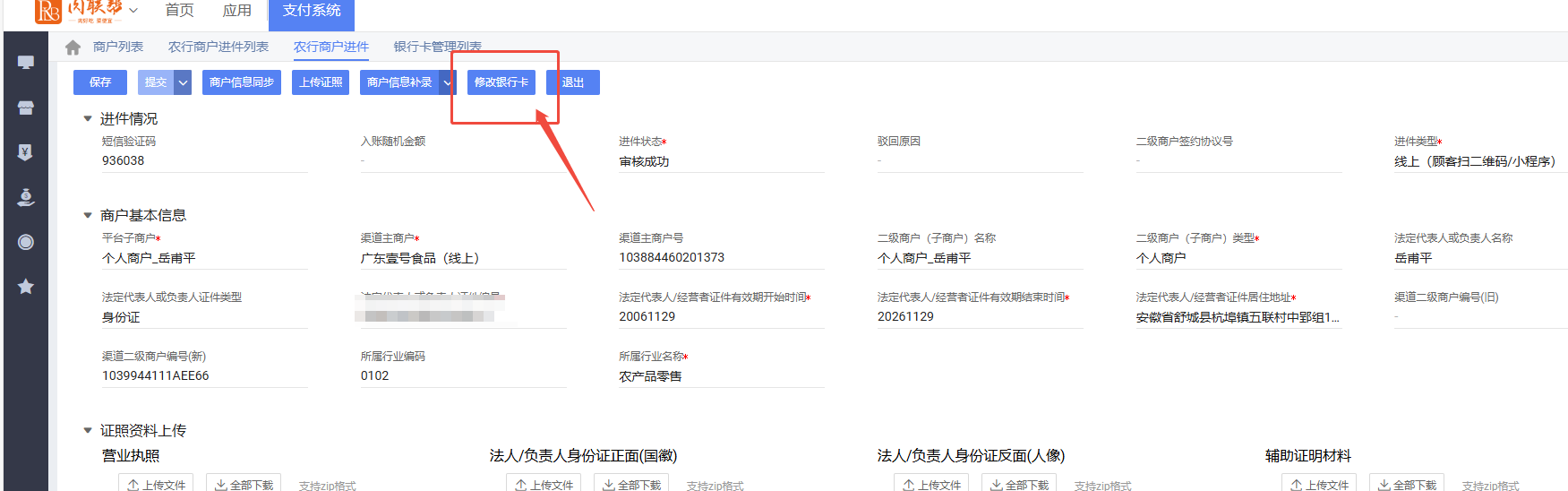The height and width of the screenshot is (491, 1568).
Task: Switch to the 农行商户进件列表 tab
Action: tap(218, 47)
